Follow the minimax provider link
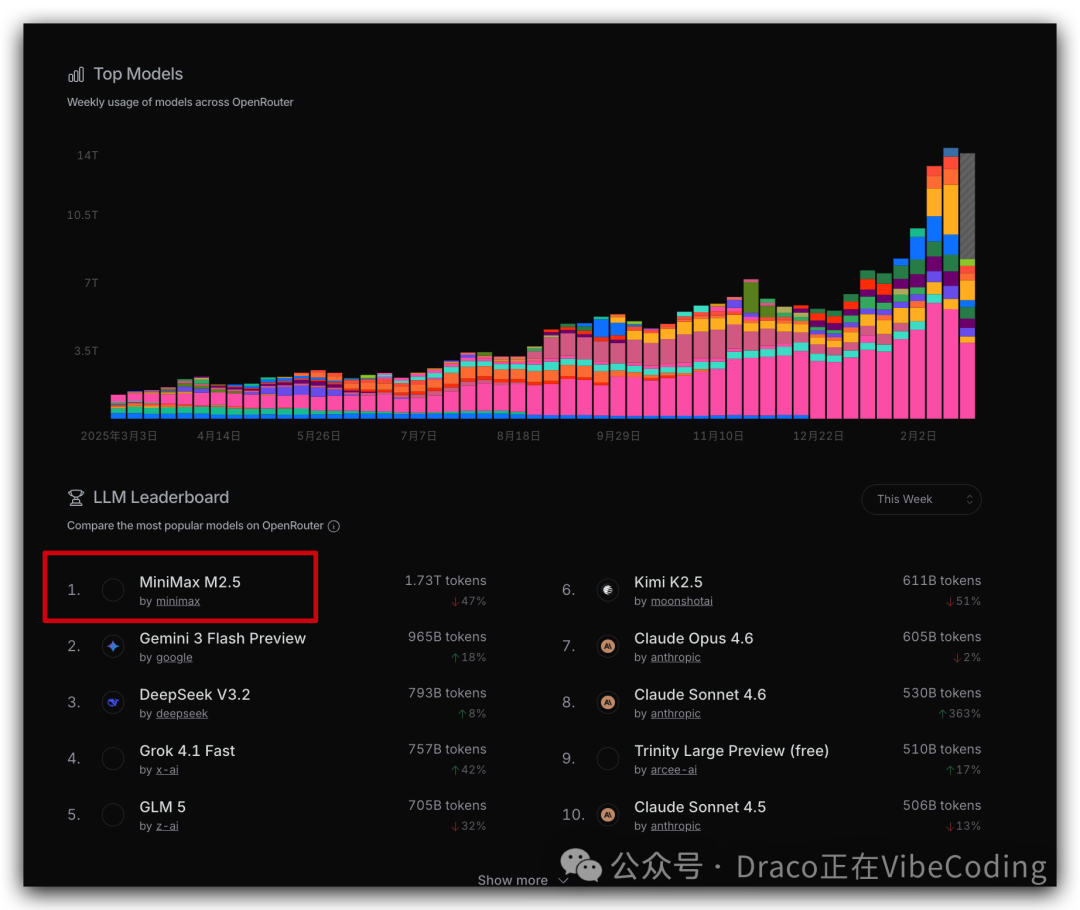Viewport: 1080px width, 910px height. (x=178, y=601)
